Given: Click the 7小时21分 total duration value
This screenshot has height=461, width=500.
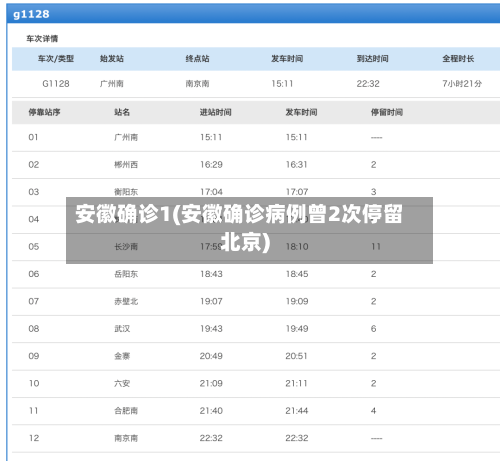Looking at the screenshot, I should [462, 84].
